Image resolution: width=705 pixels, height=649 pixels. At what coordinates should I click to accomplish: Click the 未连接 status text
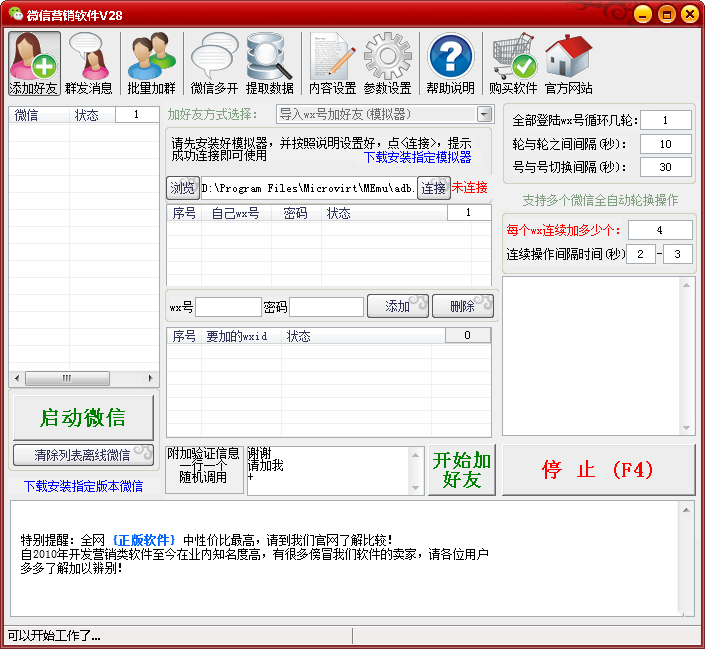click(x=470, y=188)
